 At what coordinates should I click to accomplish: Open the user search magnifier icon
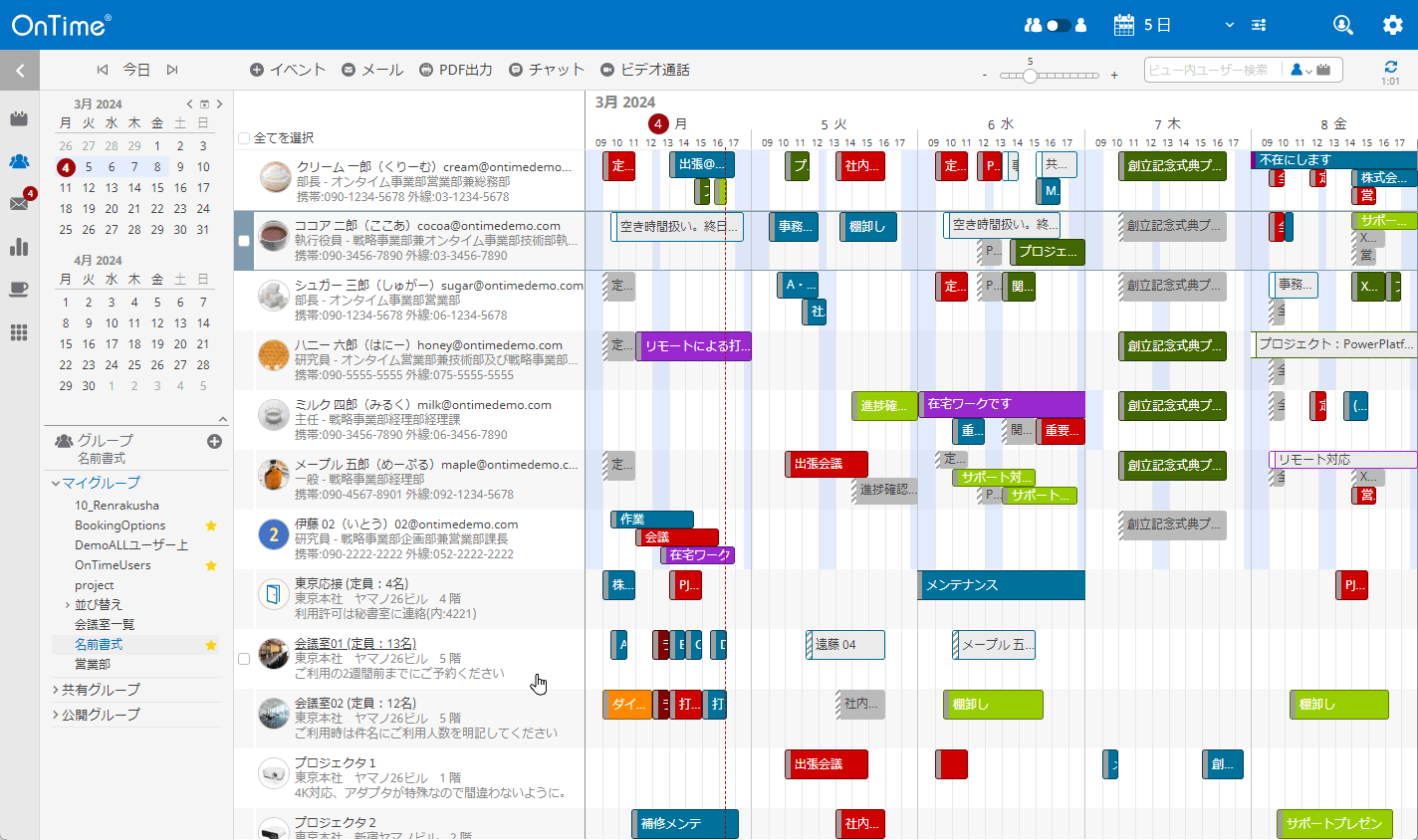tap(1342, 25)
